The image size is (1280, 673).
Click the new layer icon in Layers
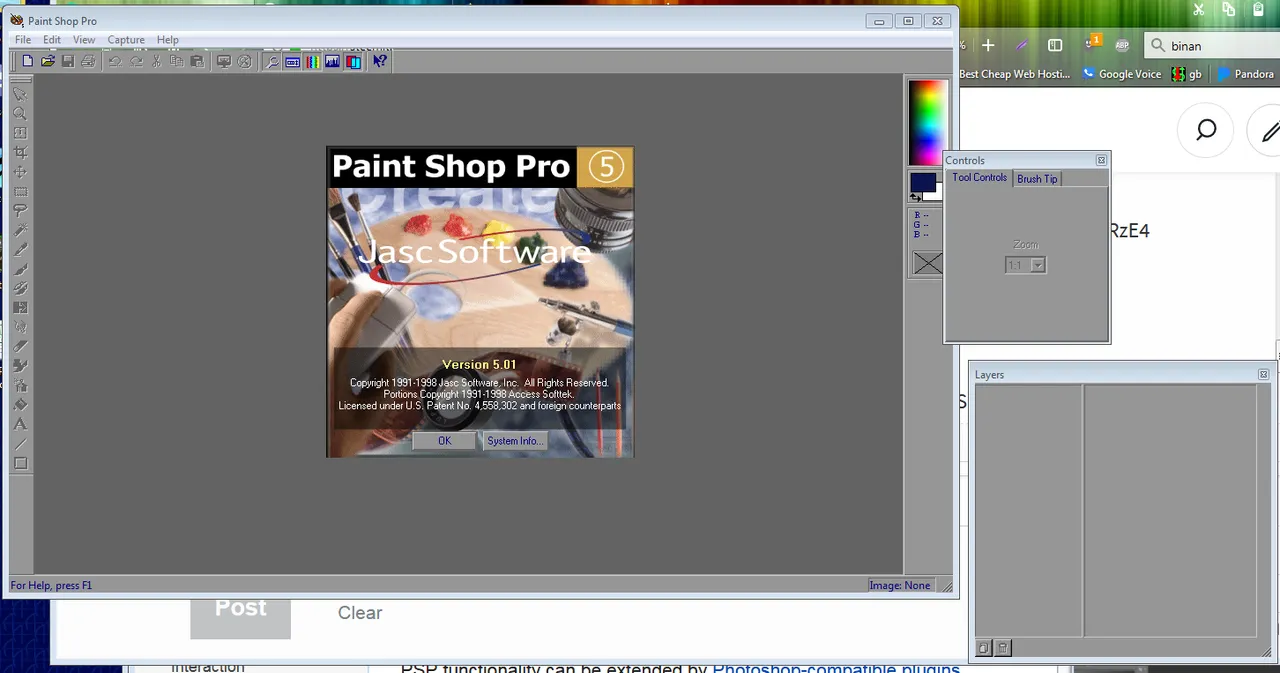[984, 648]
